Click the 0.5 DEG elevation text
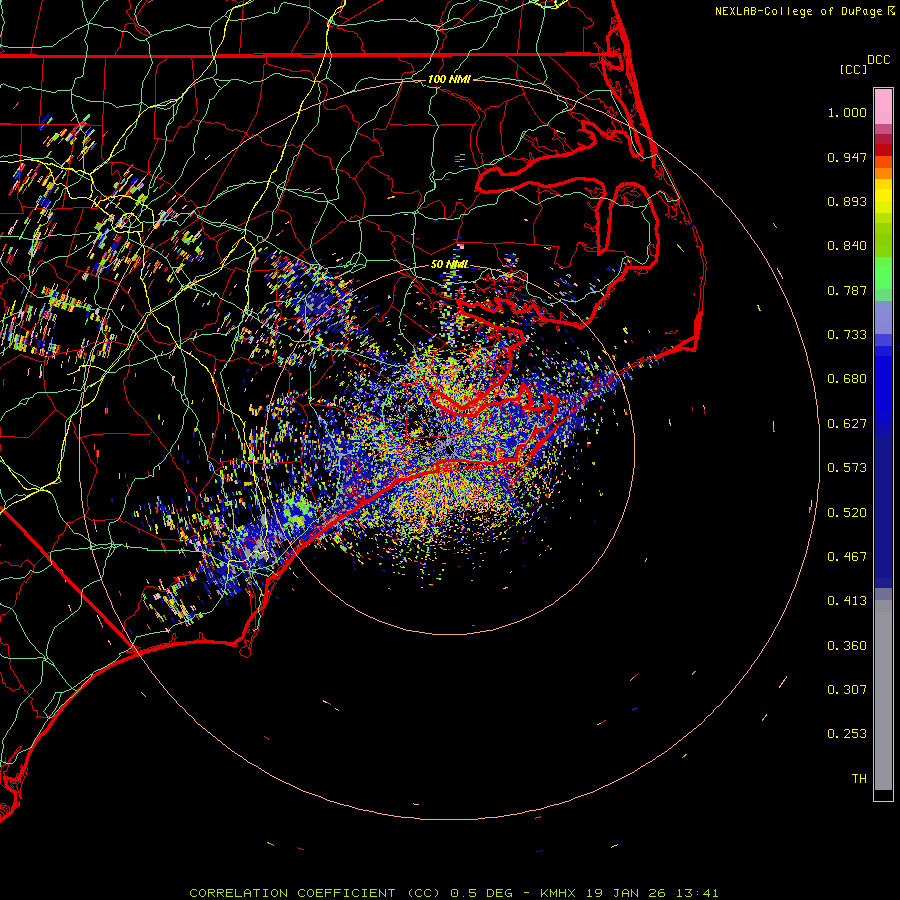This screenshot has width=900, height=900. coord(482,893)
